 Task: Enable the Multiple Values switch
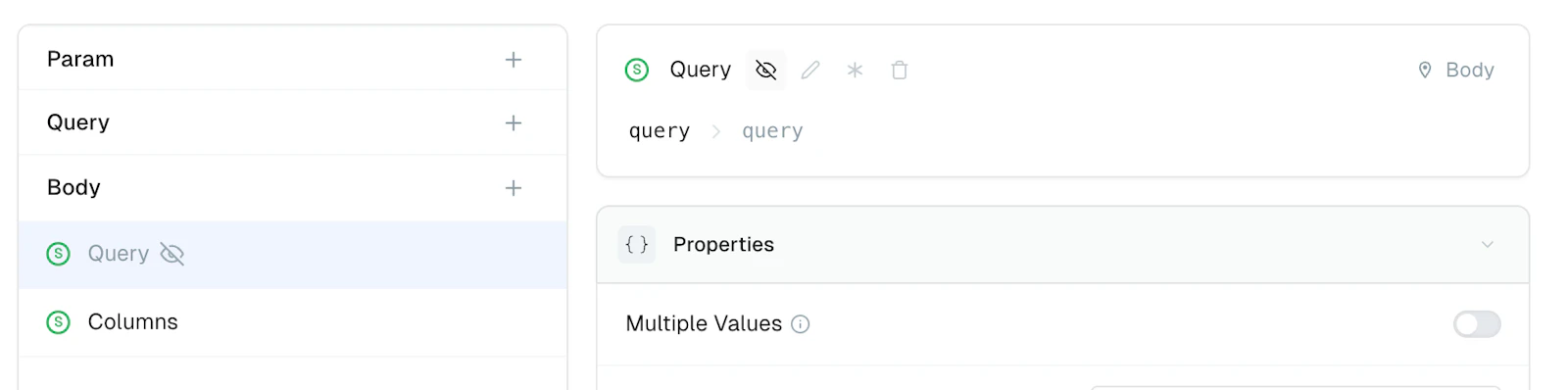[x=1477, y=324]
